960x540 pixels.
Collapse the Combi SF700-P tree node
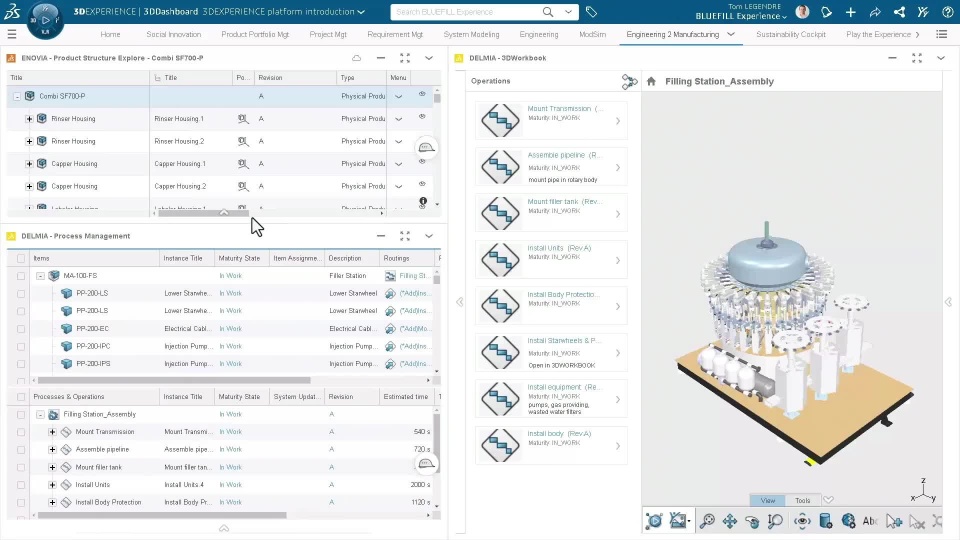(x=17, y=96)
